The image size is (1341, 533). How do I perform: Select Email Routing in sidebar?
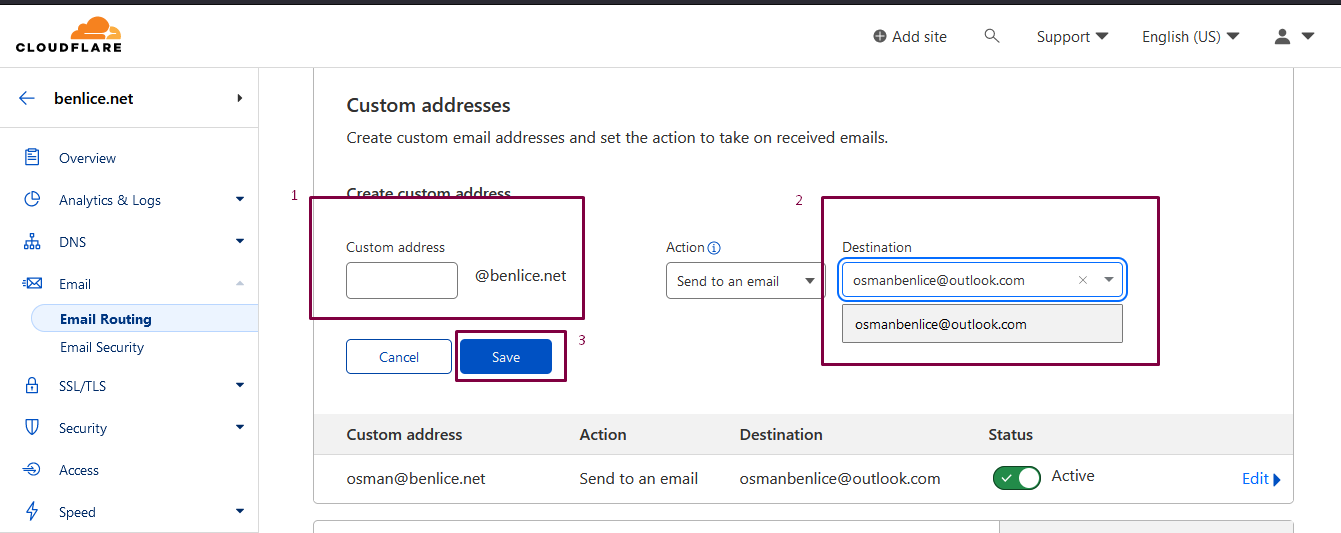106,319
